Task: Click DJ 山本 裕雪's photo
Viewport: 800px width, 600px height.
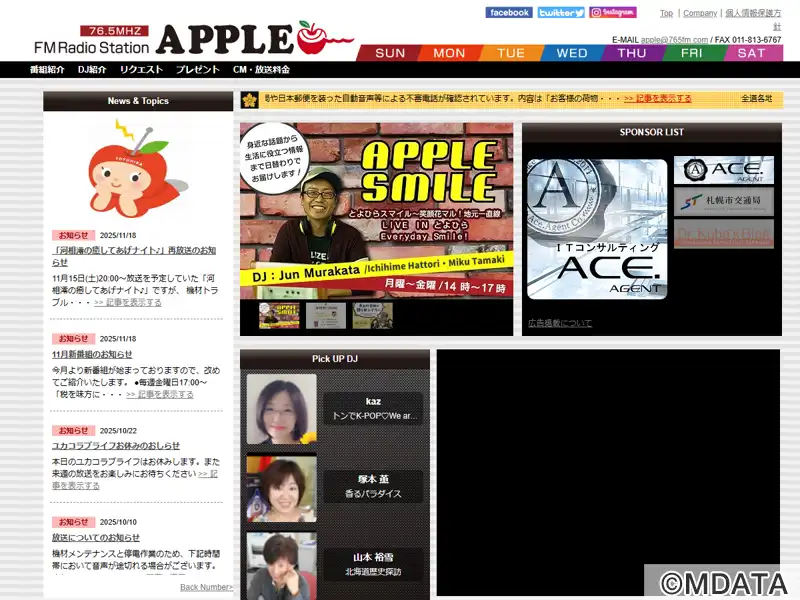Action: click(x=282, y=566)
